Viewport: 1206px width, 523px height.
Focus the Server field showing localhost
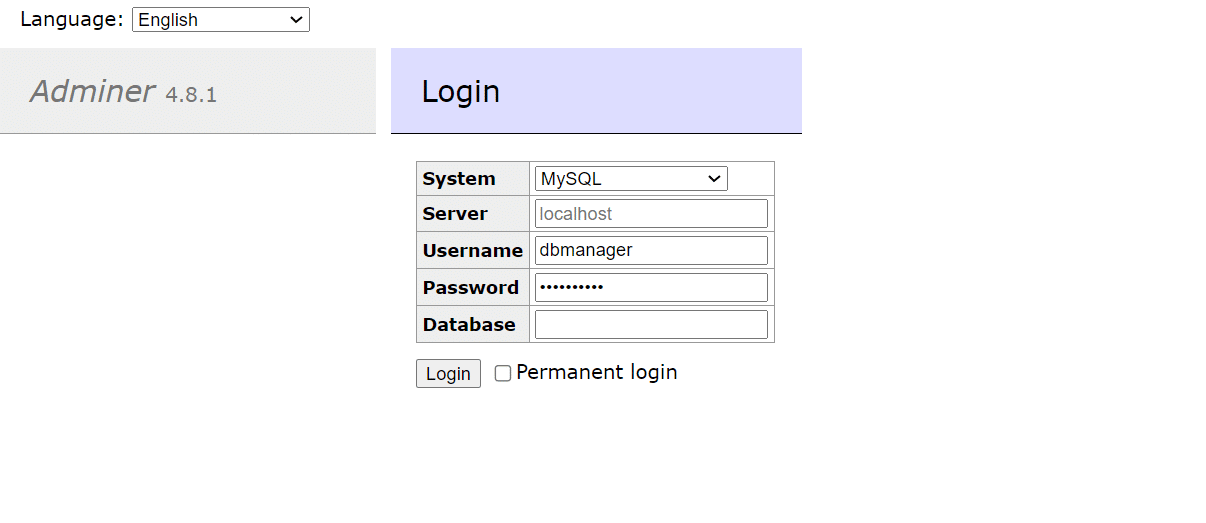[x=651, y=214]
